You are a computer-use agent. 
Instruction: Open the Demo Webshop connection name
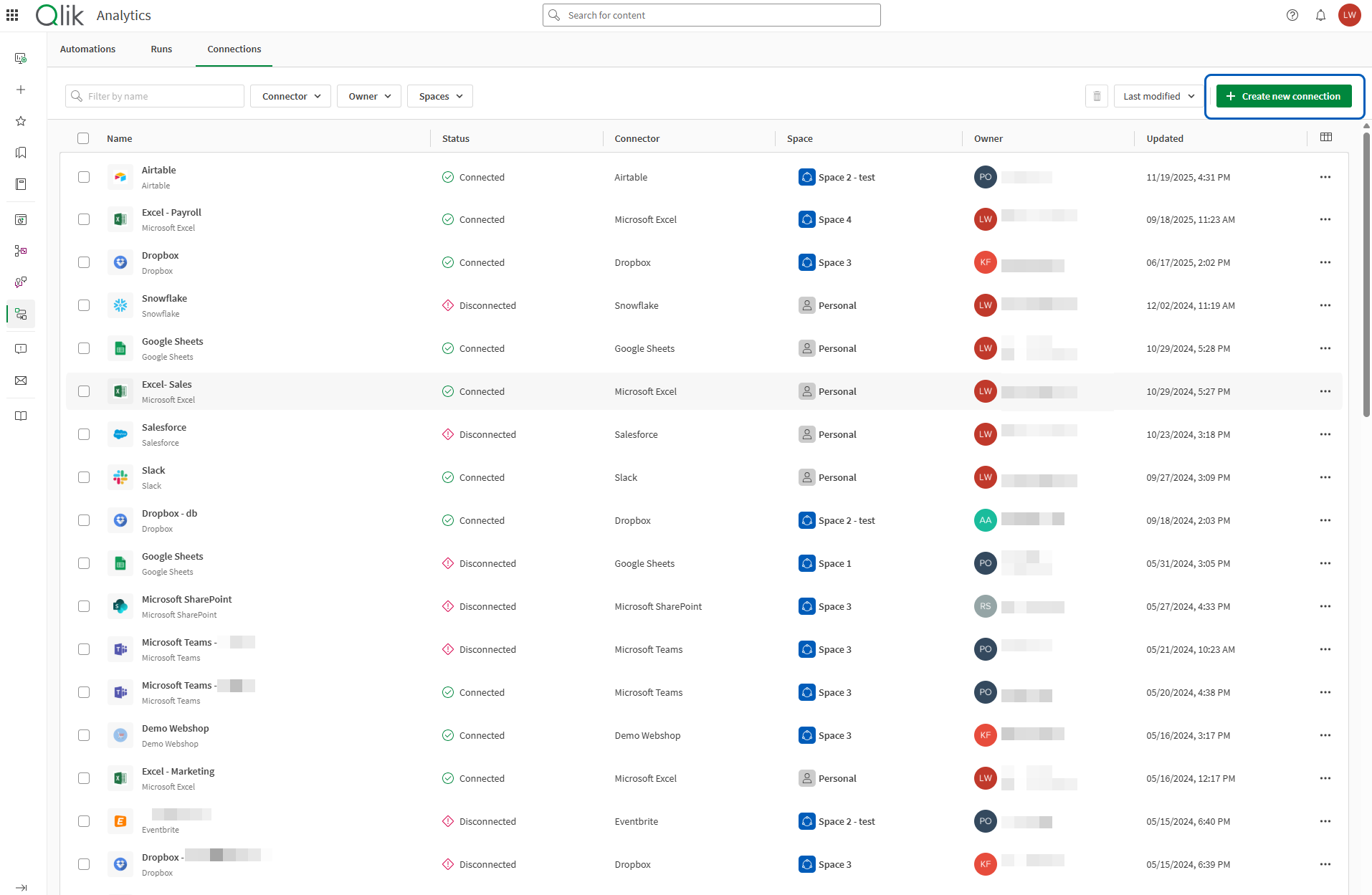click(176, 728)
